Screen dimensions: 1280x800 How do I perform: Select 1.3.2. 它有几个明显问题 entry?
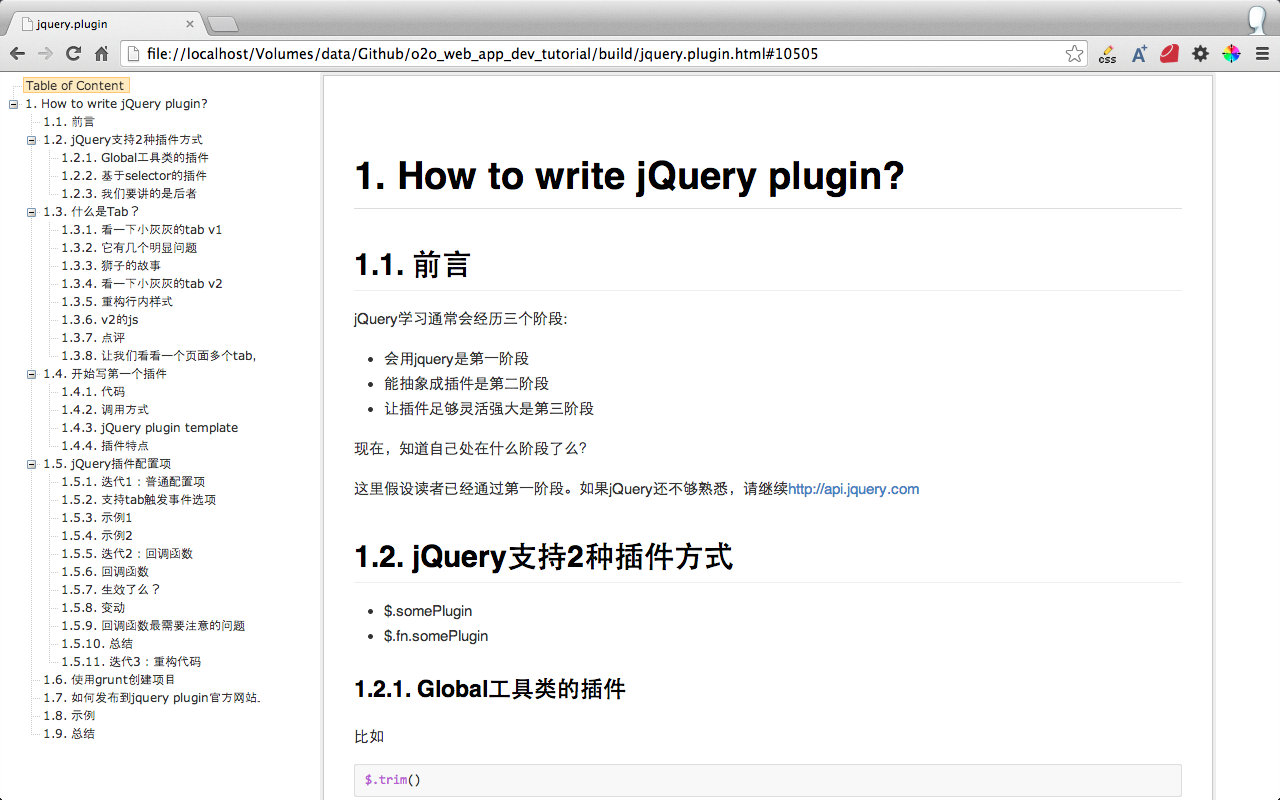pos(129,248)
